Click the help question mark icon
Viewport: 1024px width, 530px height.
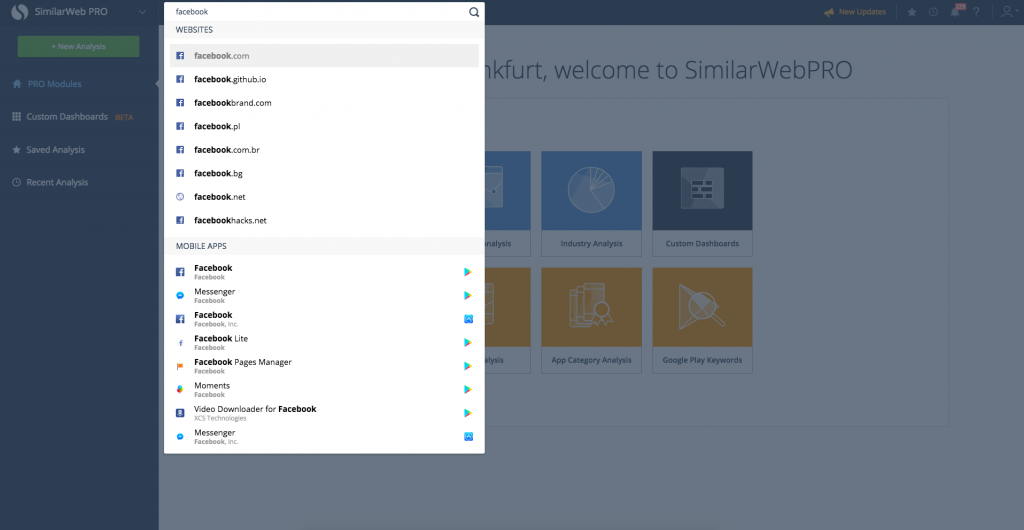coord(976,12)
